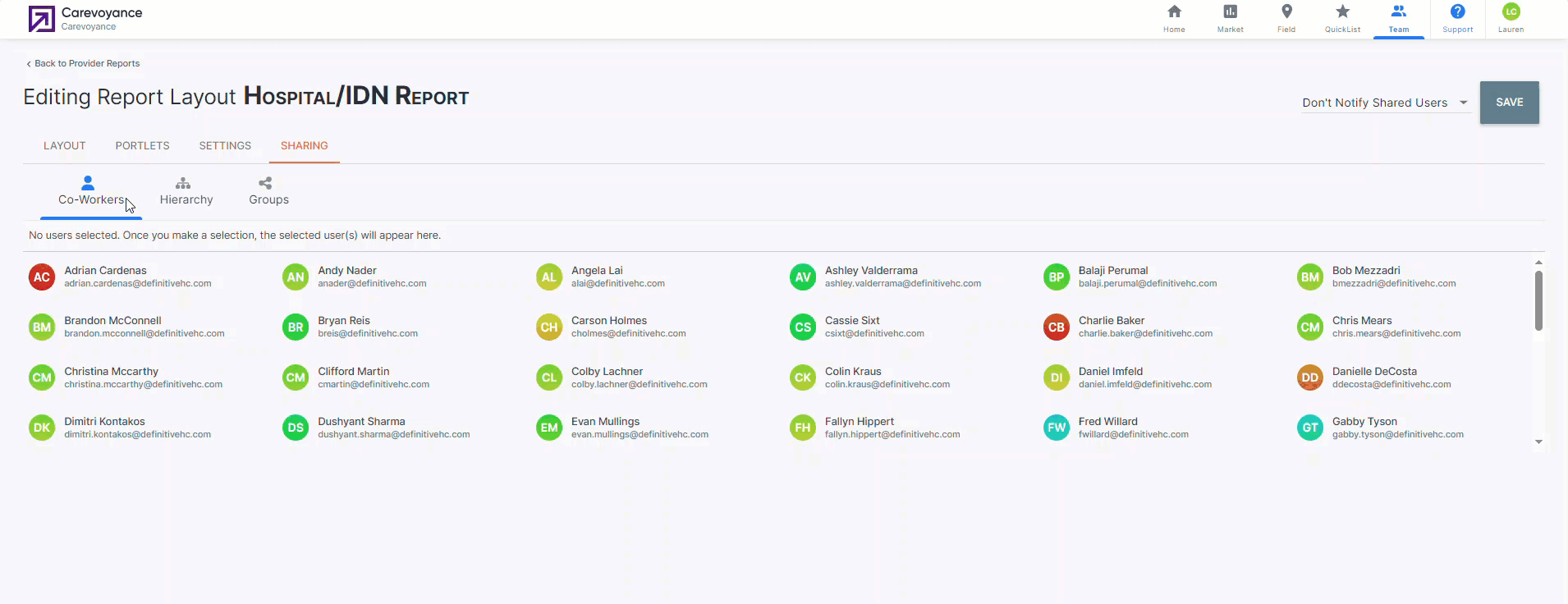The width and height of the screenshot is (1568, 604).
Task: Open the Don't Notify Shared Users dropdown
Action: (1386, 103)
